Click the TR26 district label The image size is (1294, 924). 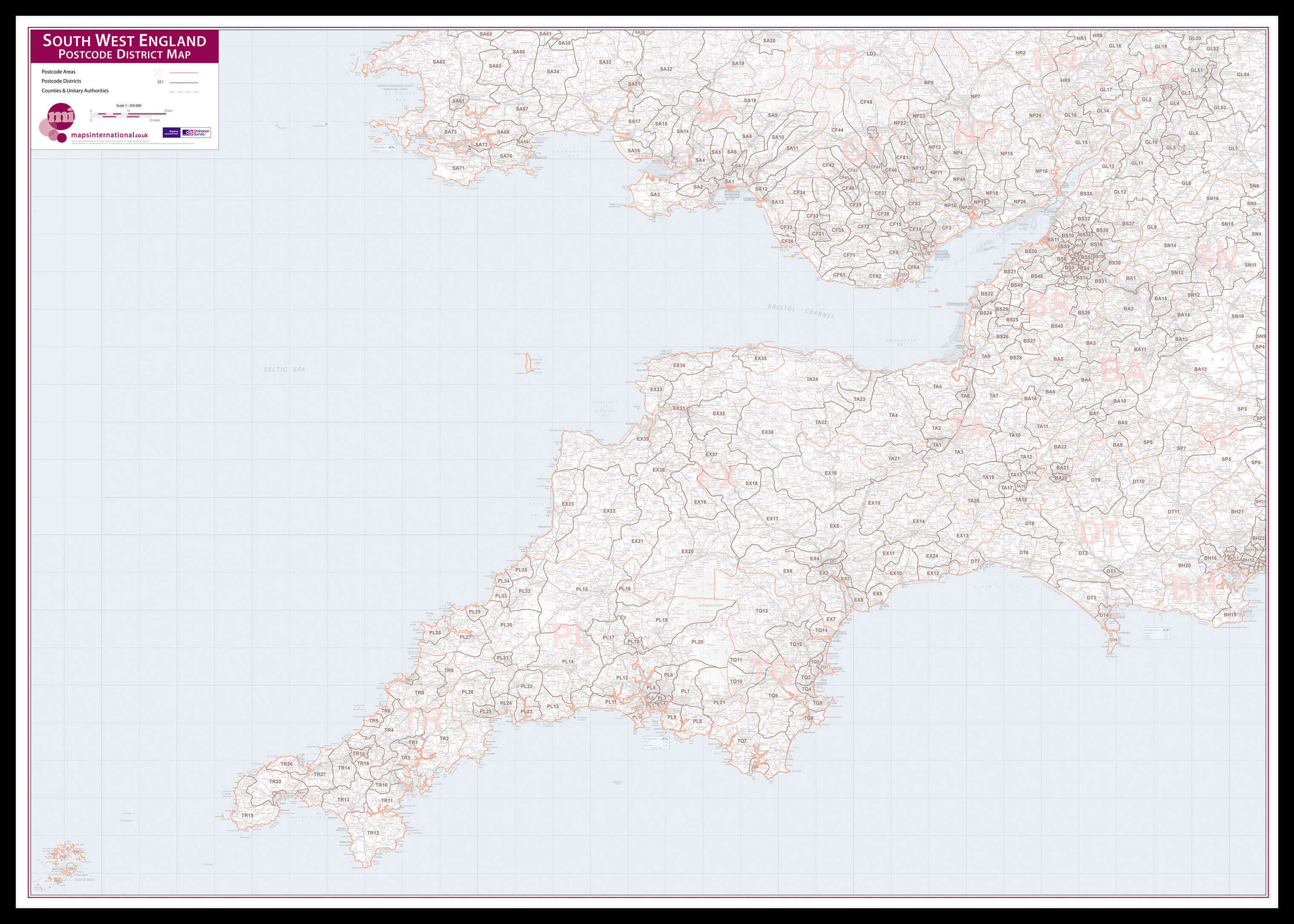287,764
